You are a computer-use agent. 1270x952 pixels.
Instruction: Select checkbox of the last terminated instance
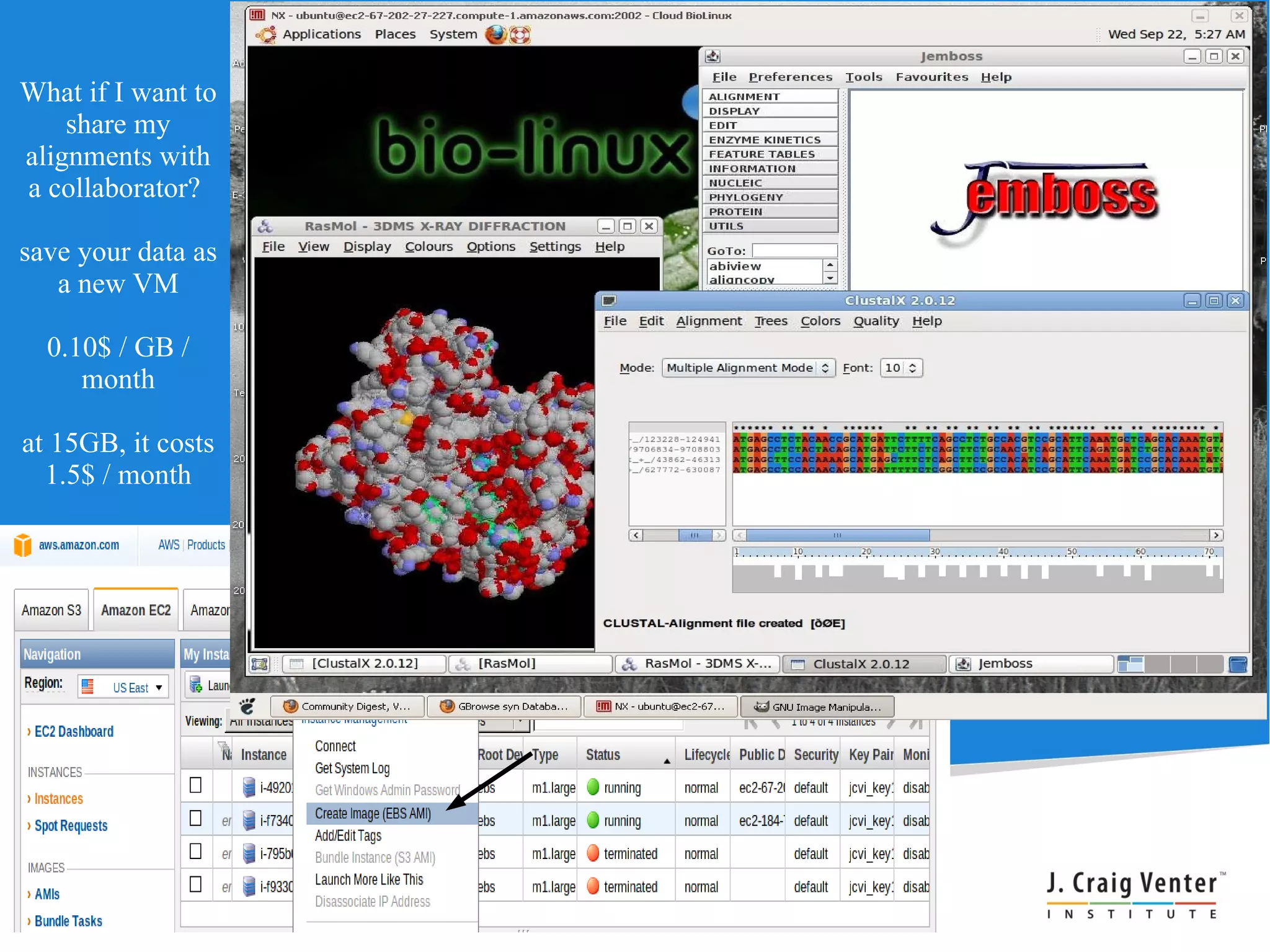(196, 884)
